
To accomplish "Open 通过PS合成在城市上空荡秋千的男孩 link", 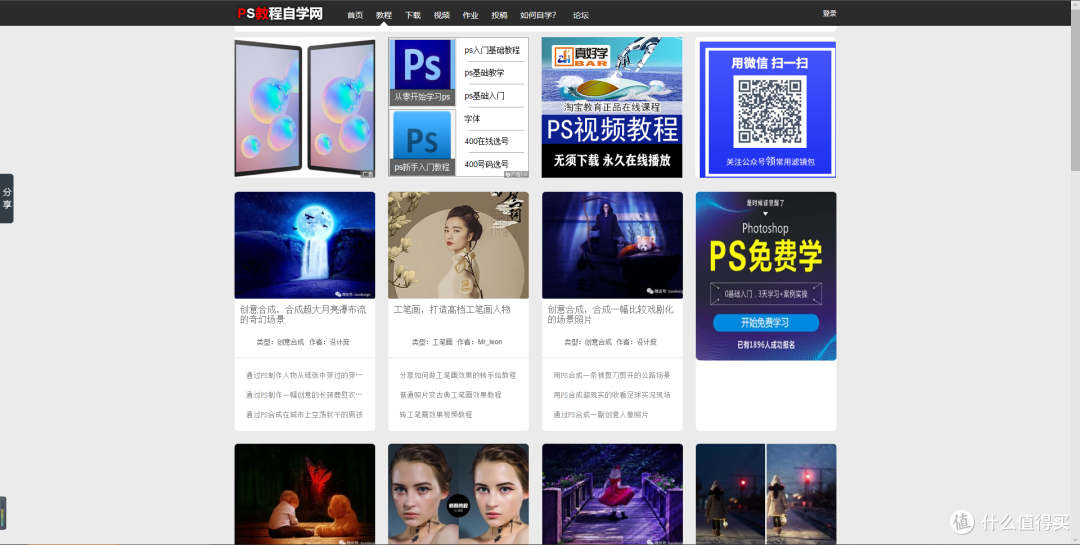I will [x=304, y=415].
